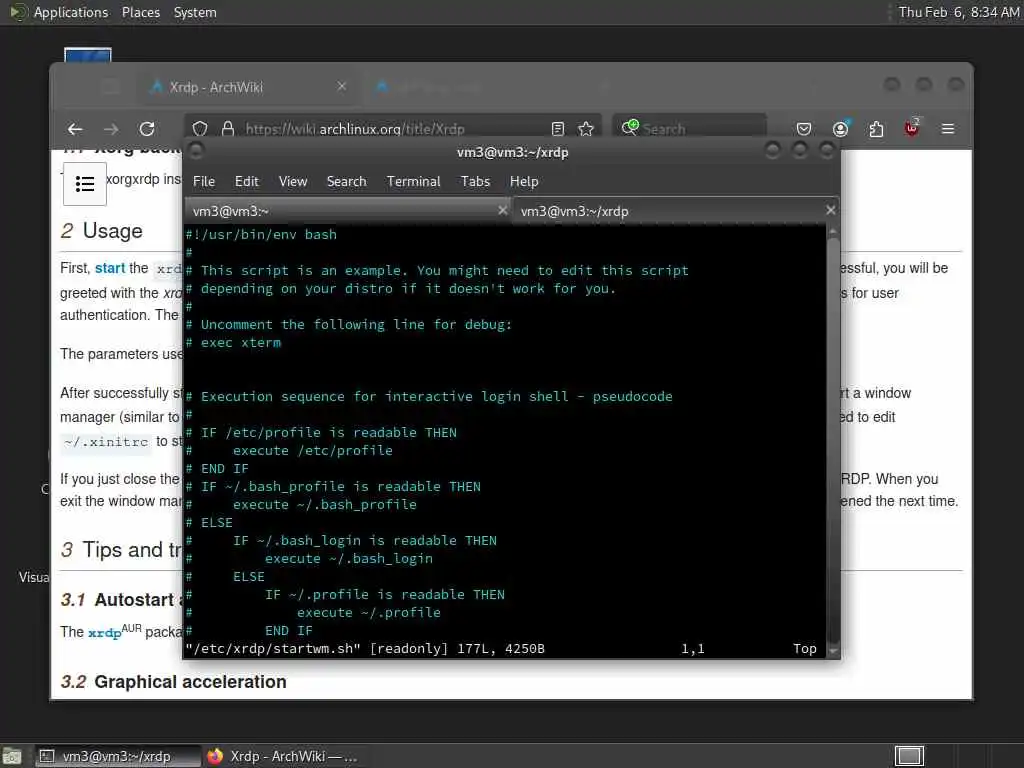This screenshot has width=1024, height=768.
Task: Close the vm3@vm3:~ terminal tab
Action: point(502,210)
